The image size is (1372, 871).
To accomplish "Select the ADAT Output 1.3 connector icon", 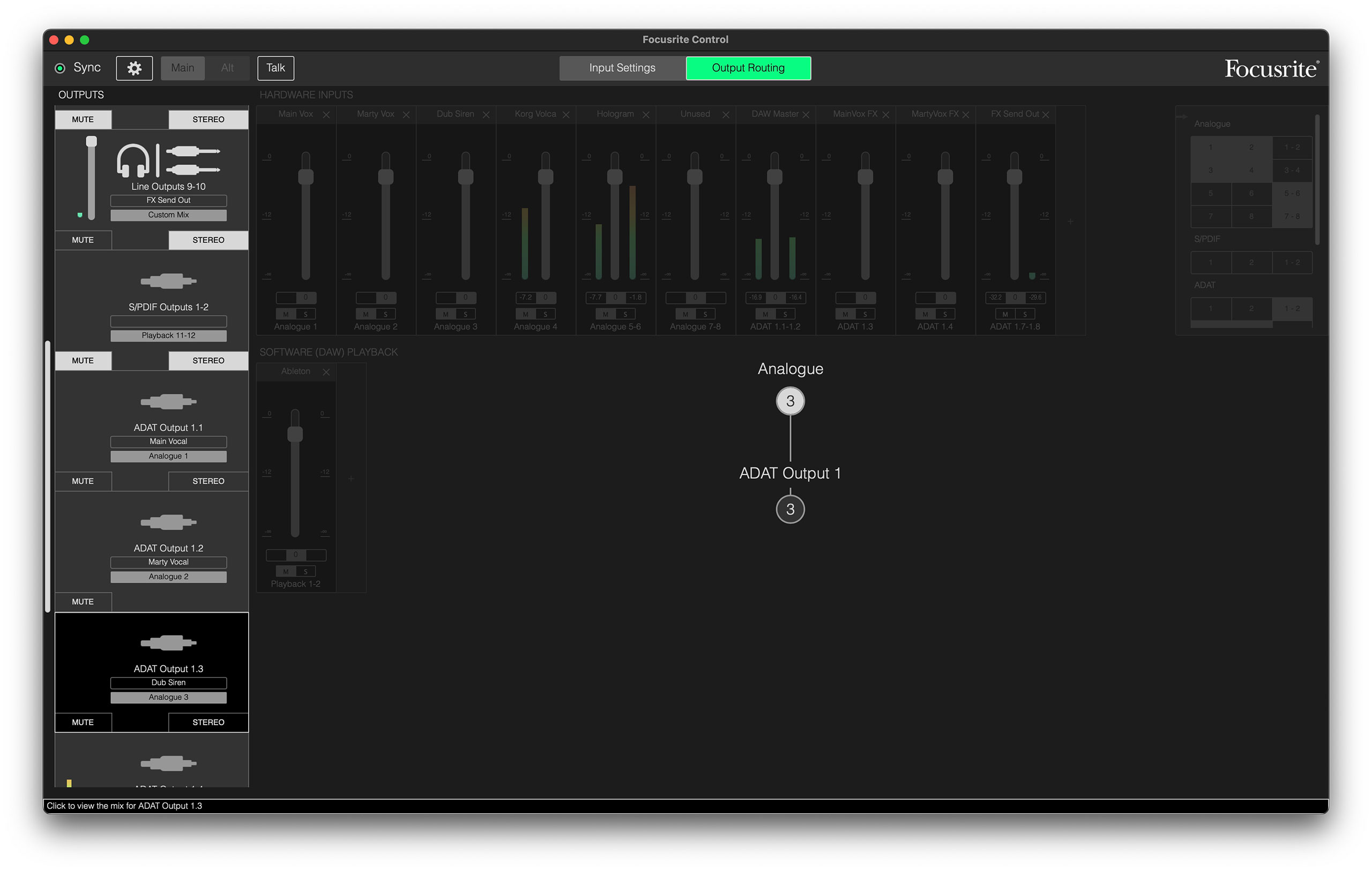I will point(169,643).
